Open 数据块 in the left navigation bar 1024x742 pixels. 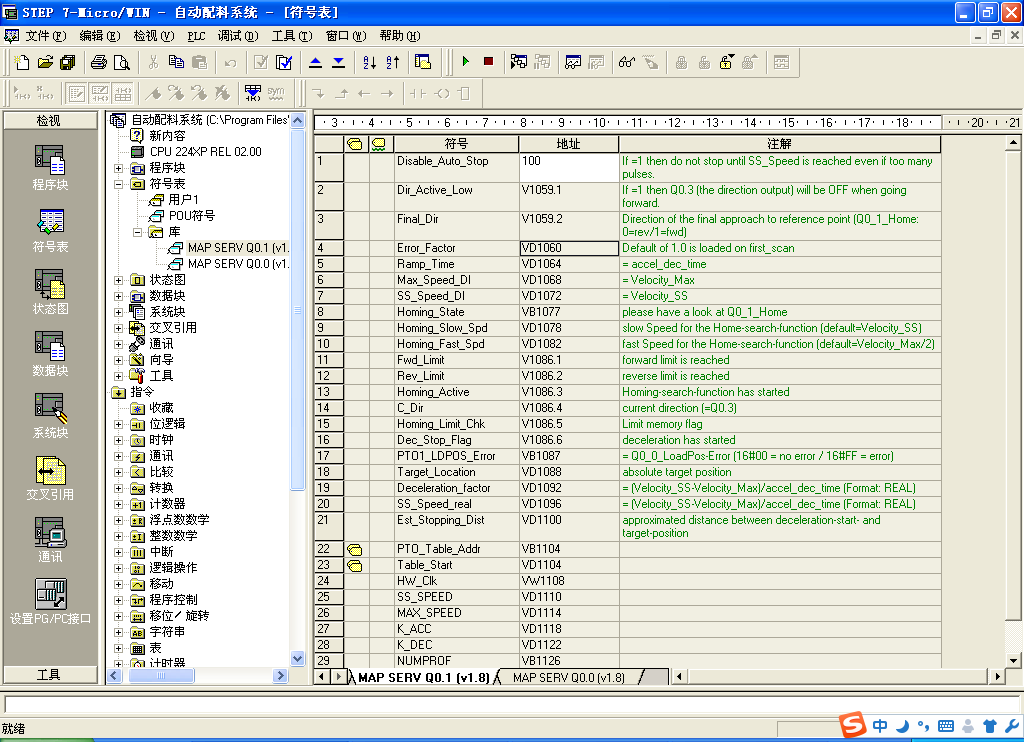[50, 354]
